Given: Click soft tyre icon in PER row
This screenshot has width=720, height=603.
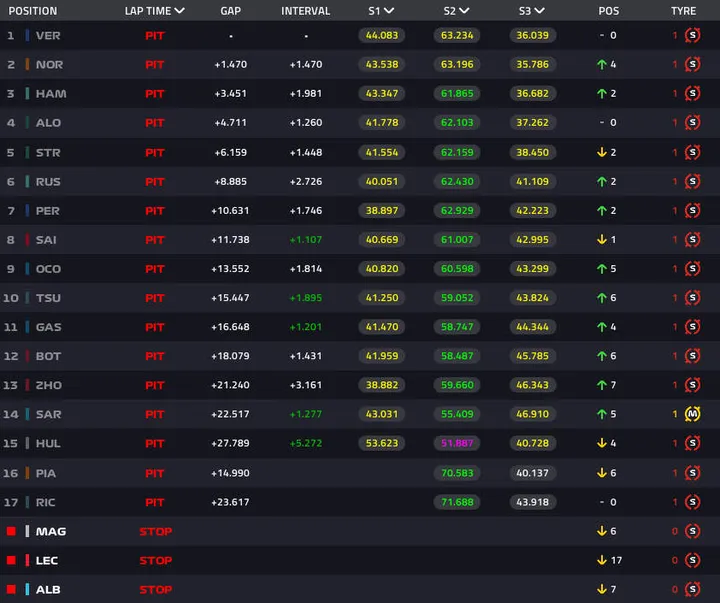Looking at the screenshot, I should 692,210.
